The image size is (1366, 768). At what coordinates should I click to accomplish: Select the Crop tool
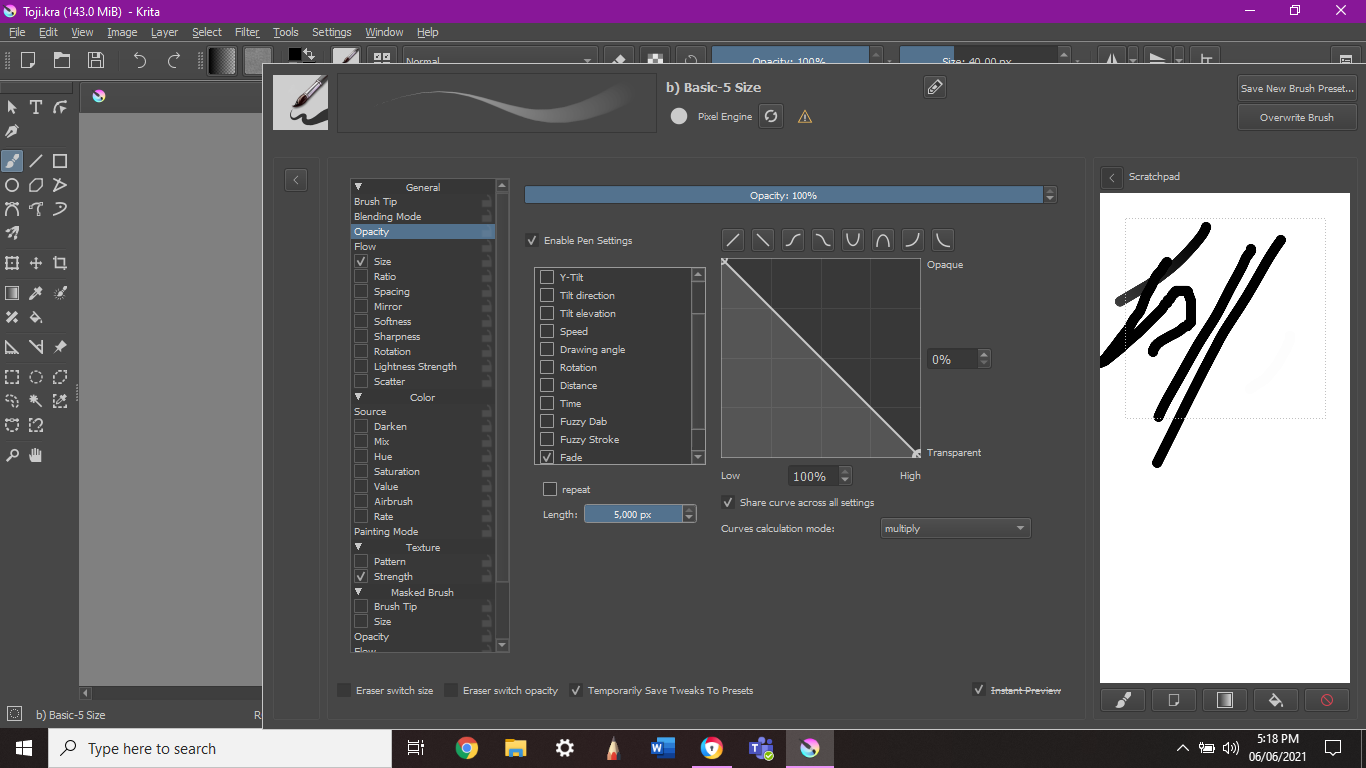click(x=60, y=263)
